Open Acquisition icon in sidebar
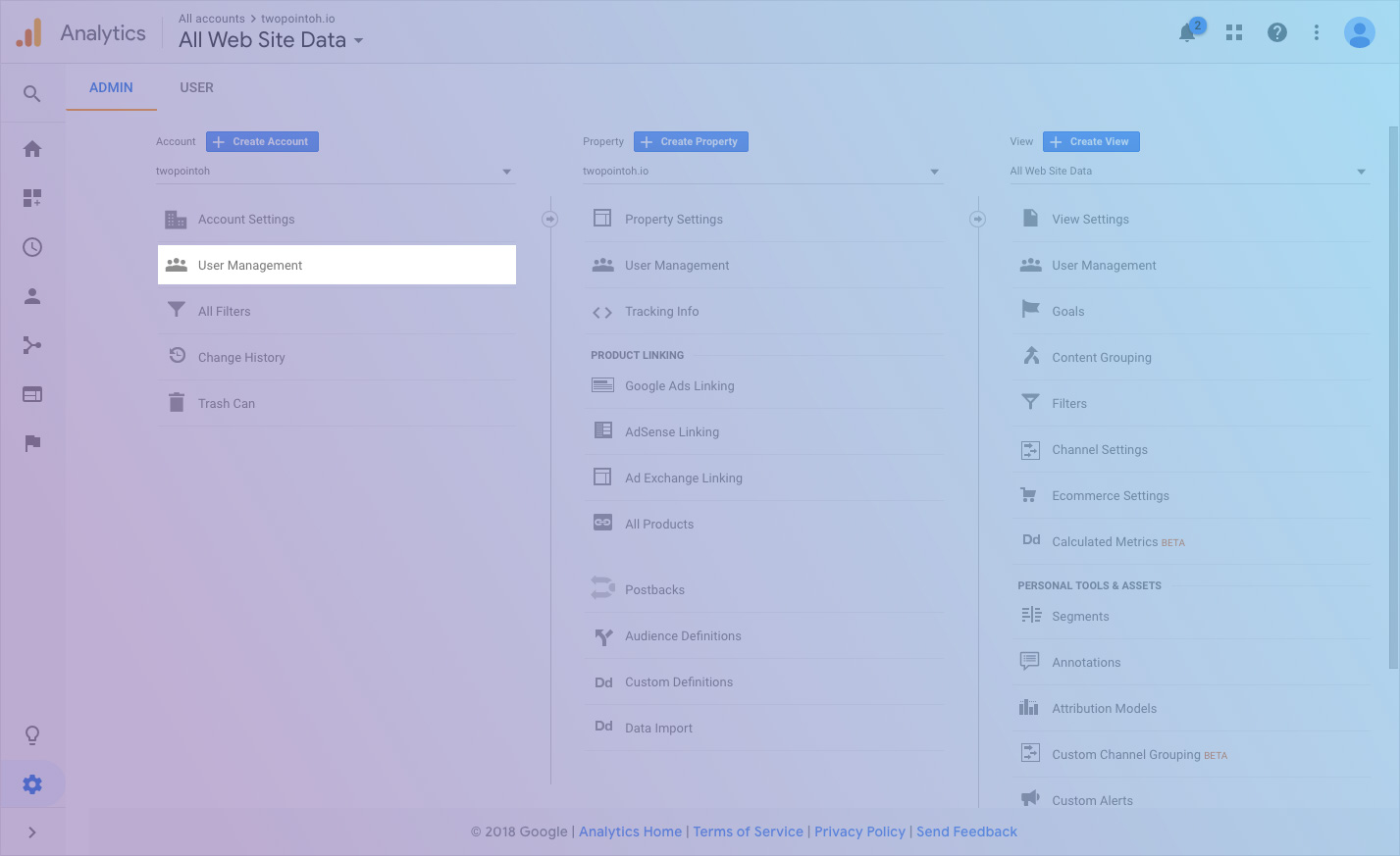Viewport: 1400px width, 856px height. click(x=32, y=345)
